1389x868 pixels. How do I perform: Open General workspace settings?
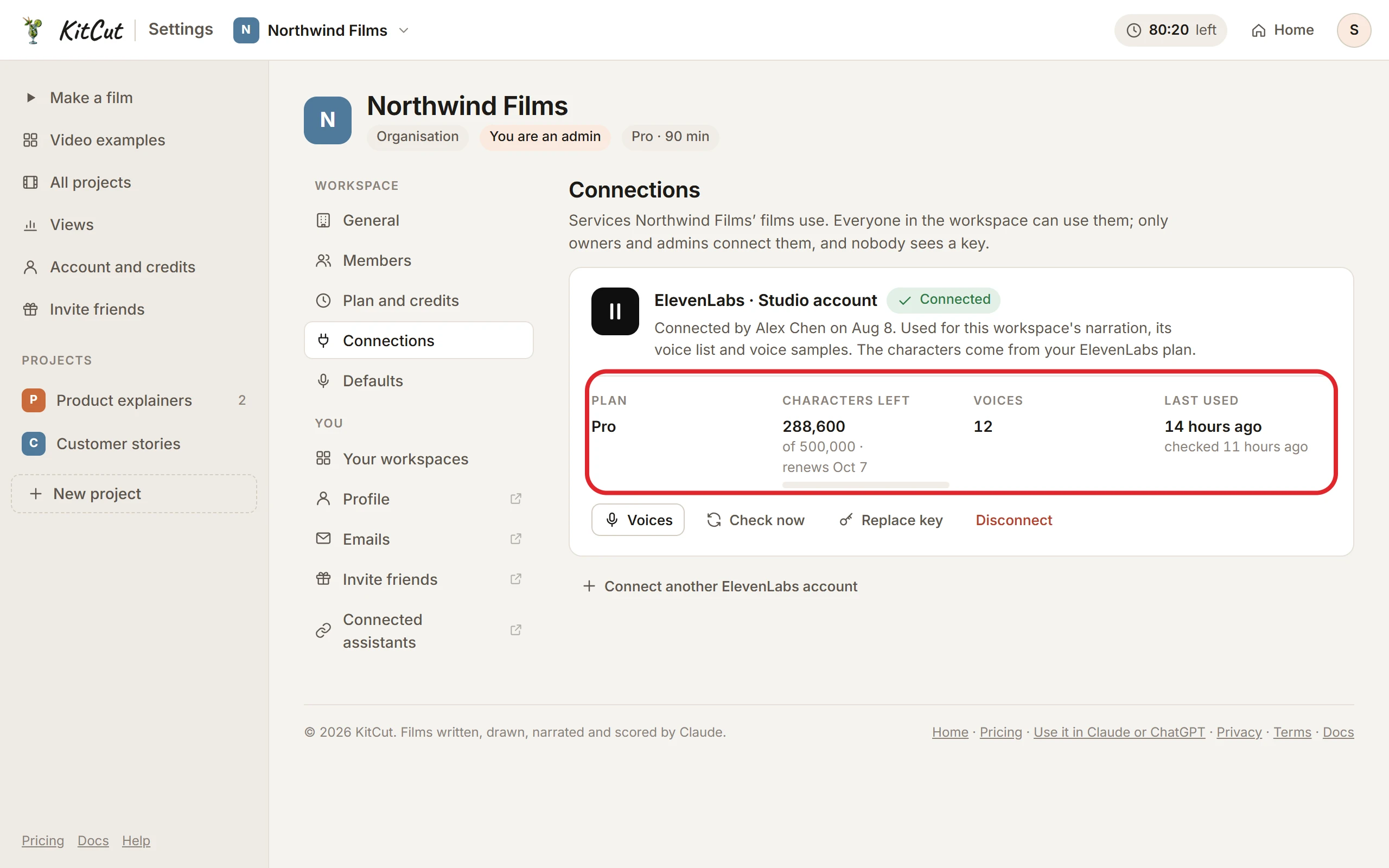418,220
